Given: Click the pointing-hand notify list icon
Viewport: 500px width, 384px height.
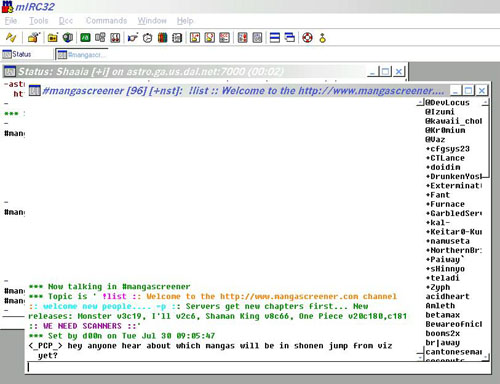Looking at the screenshot, I should point(132,38).
